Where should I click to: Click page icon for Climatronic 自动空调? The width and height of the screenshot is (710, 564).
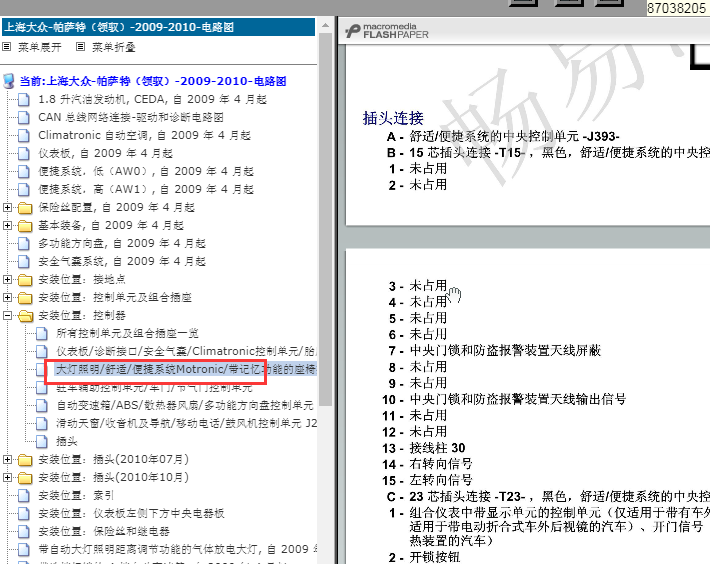[x=24, y=135]
